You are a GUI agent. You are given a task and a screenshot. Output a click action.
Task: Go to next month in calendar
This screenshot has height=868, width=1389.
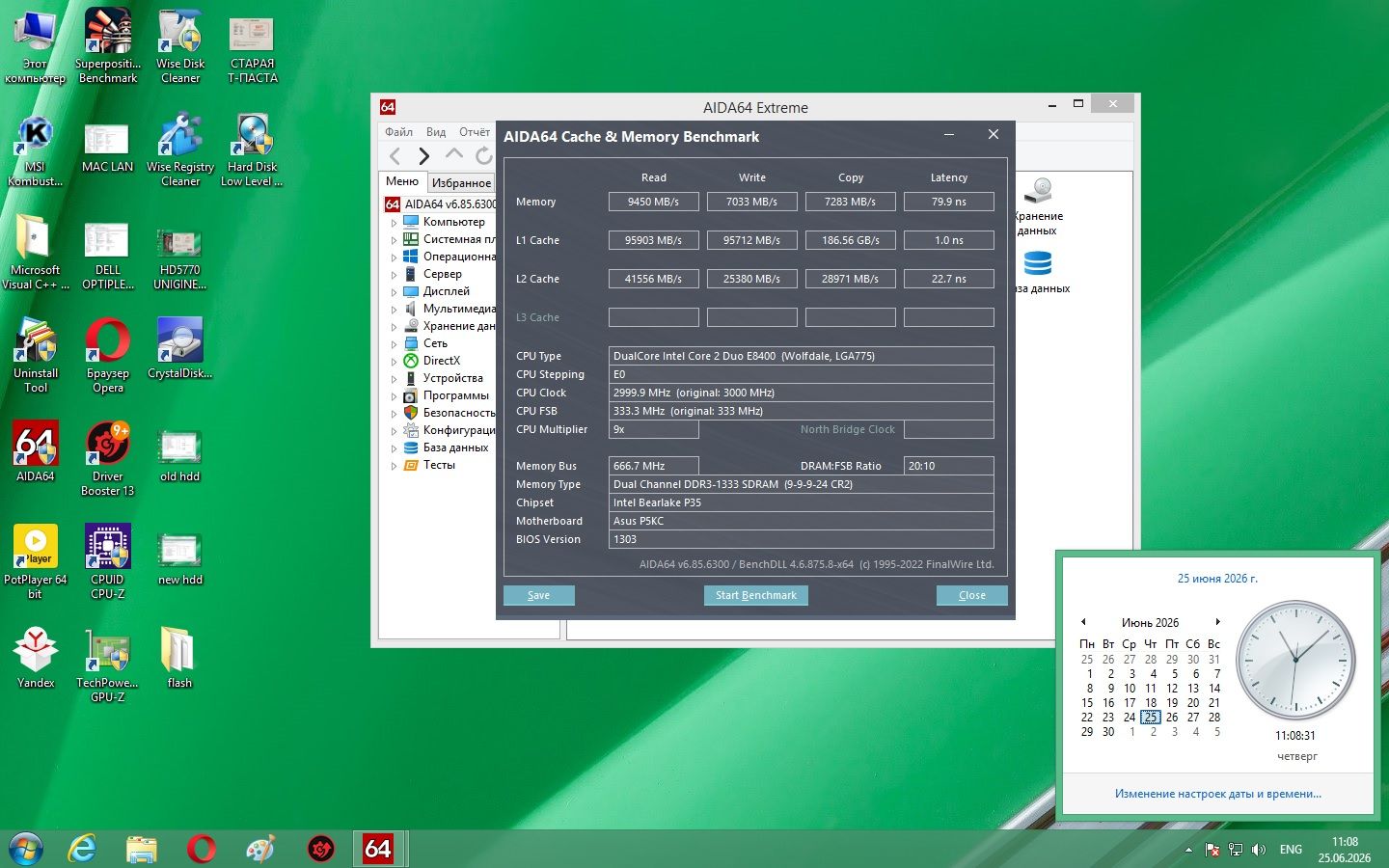tap(1218, 622)
